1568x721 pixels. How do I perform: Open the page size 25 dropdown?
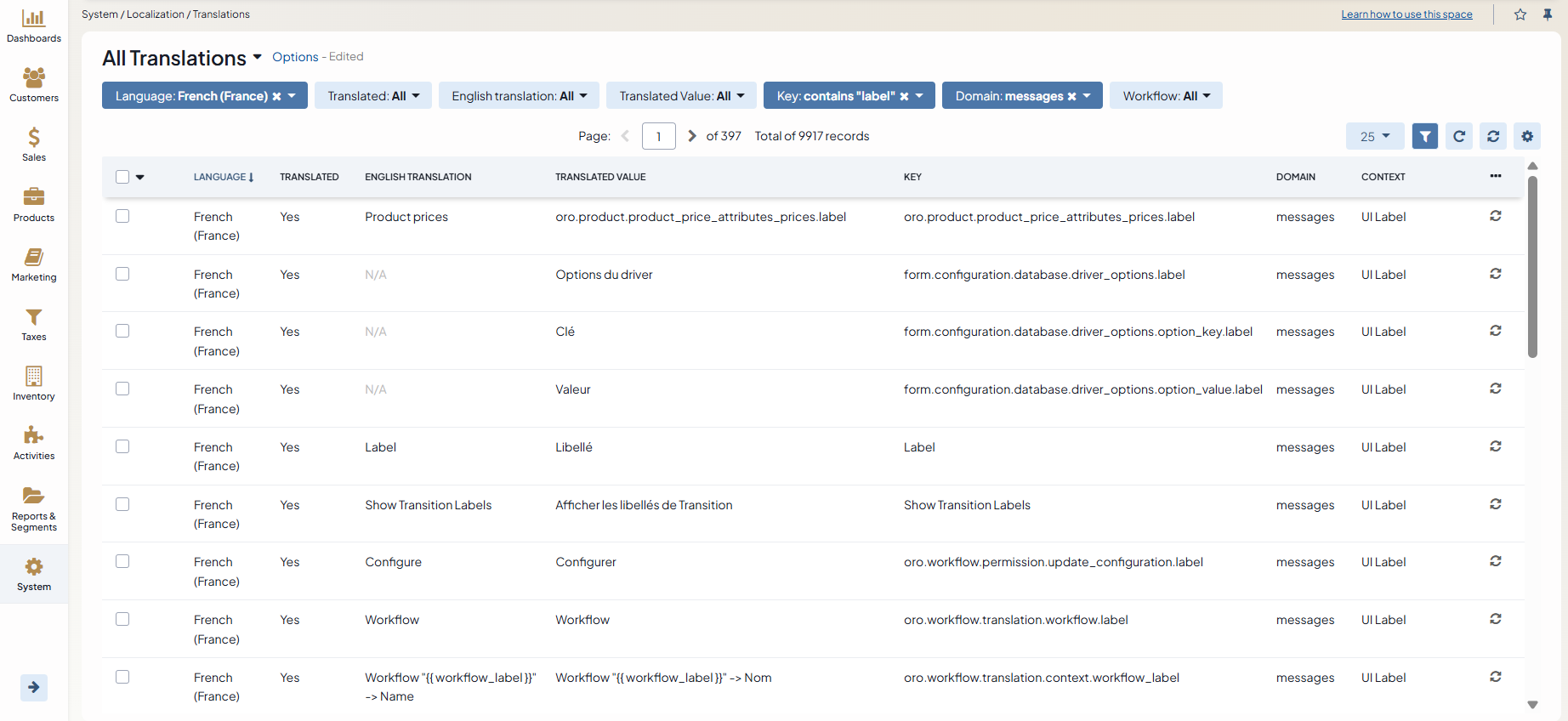pos(1374,136)
